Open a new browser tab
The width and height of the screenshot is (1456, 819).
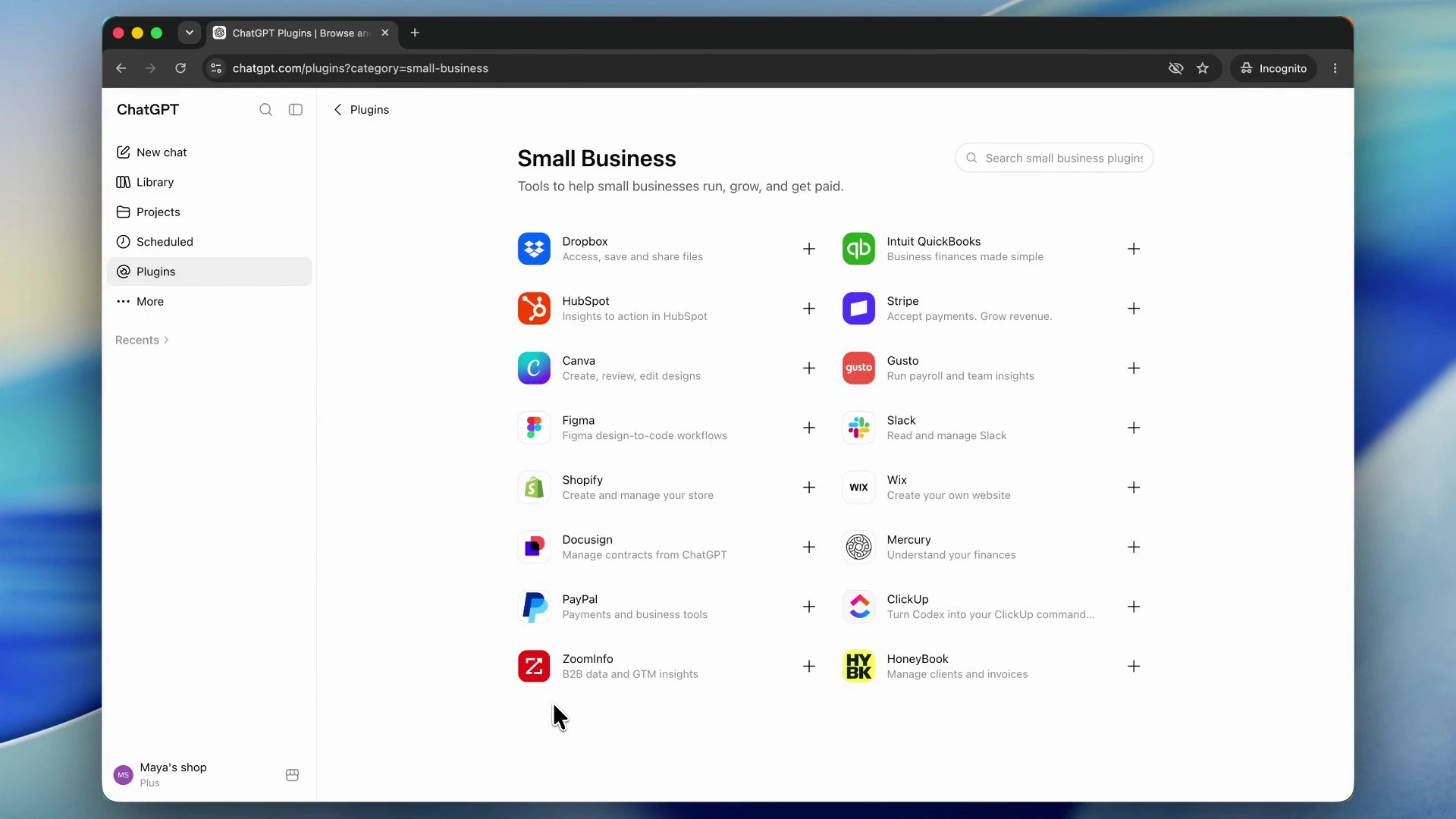coord(415,33)
